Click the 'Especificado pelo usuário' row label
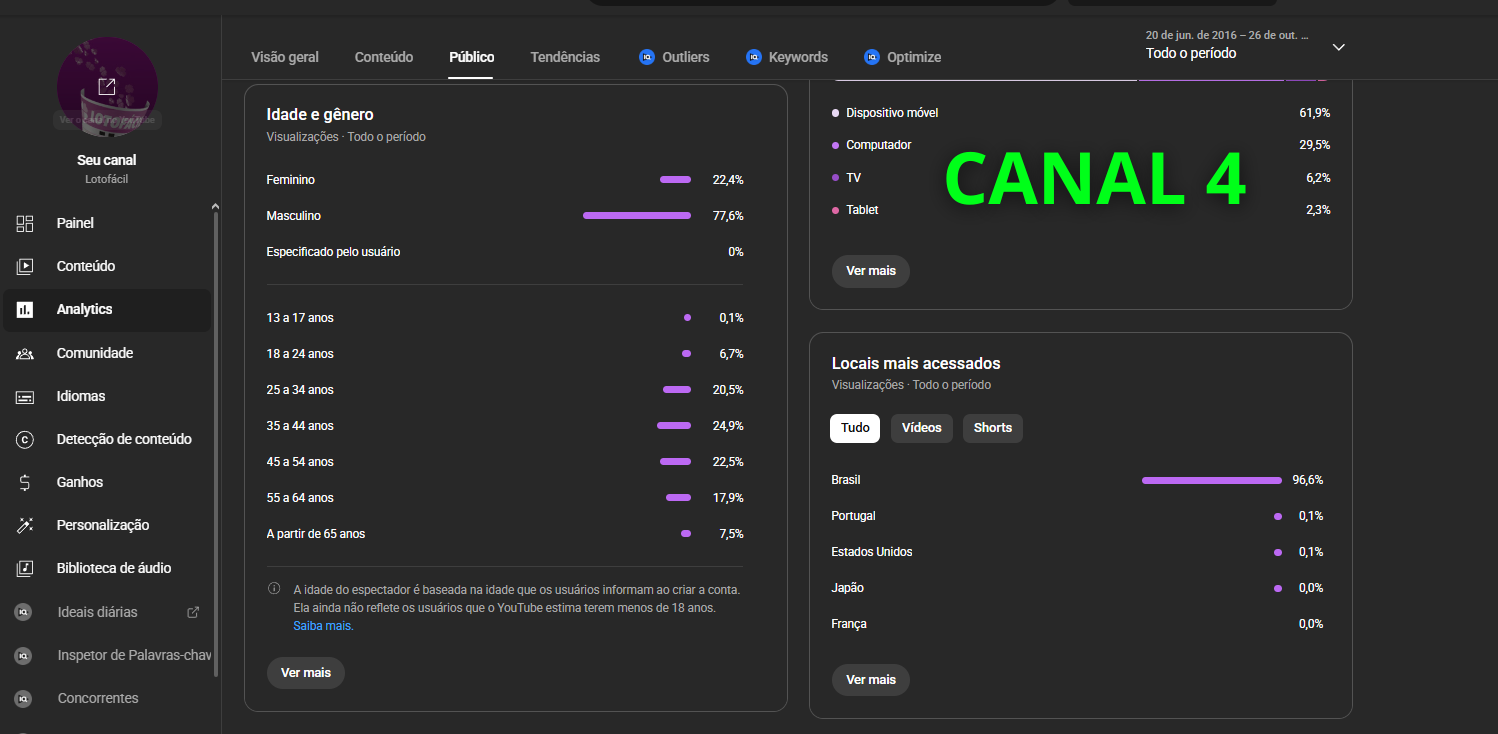The image size is (1498, 734). coord(334,252)
